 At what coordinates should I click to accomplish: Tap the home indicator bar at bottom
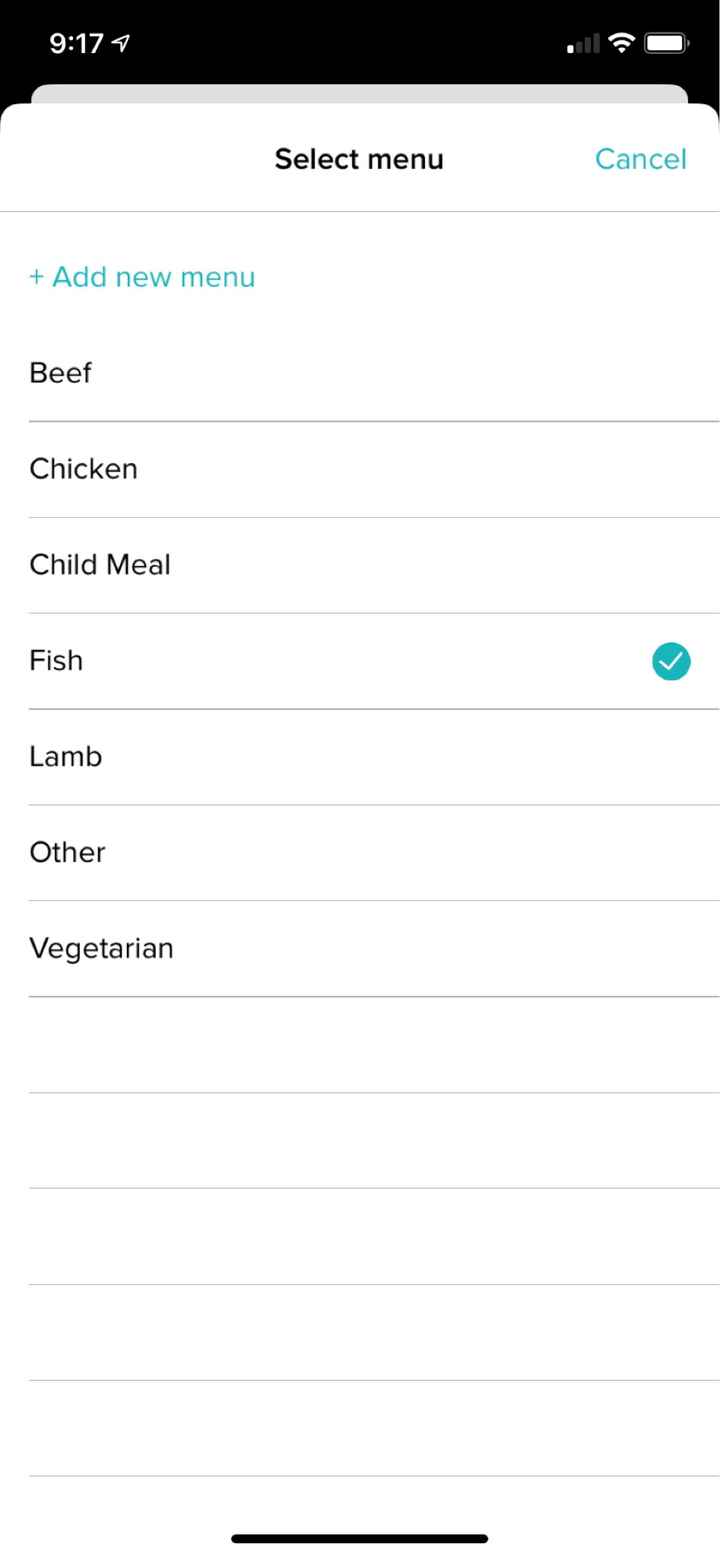coord(360,1538)
